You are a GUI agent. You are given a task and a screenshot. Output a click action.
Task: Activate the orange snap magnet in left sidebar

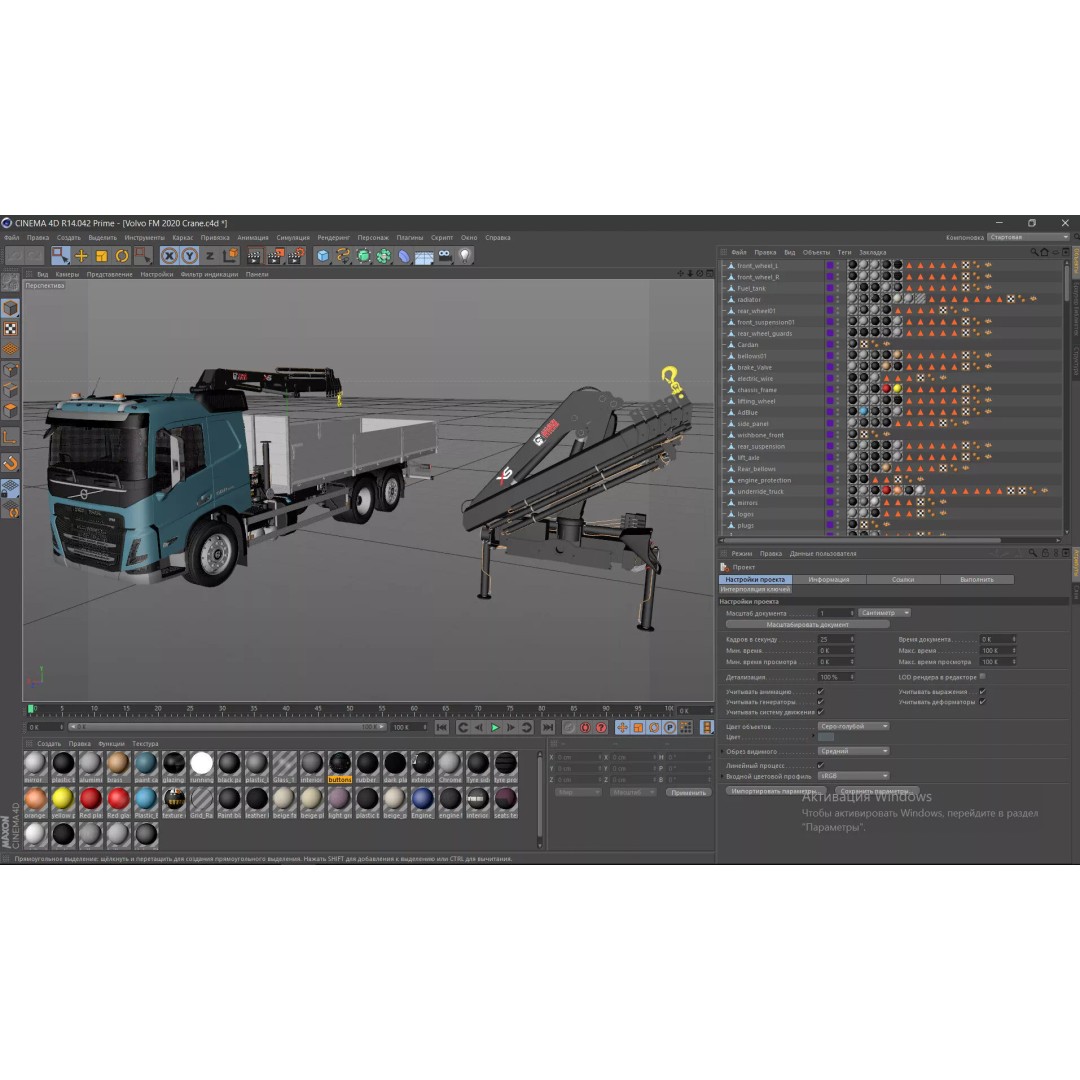(x=10, y=463)
